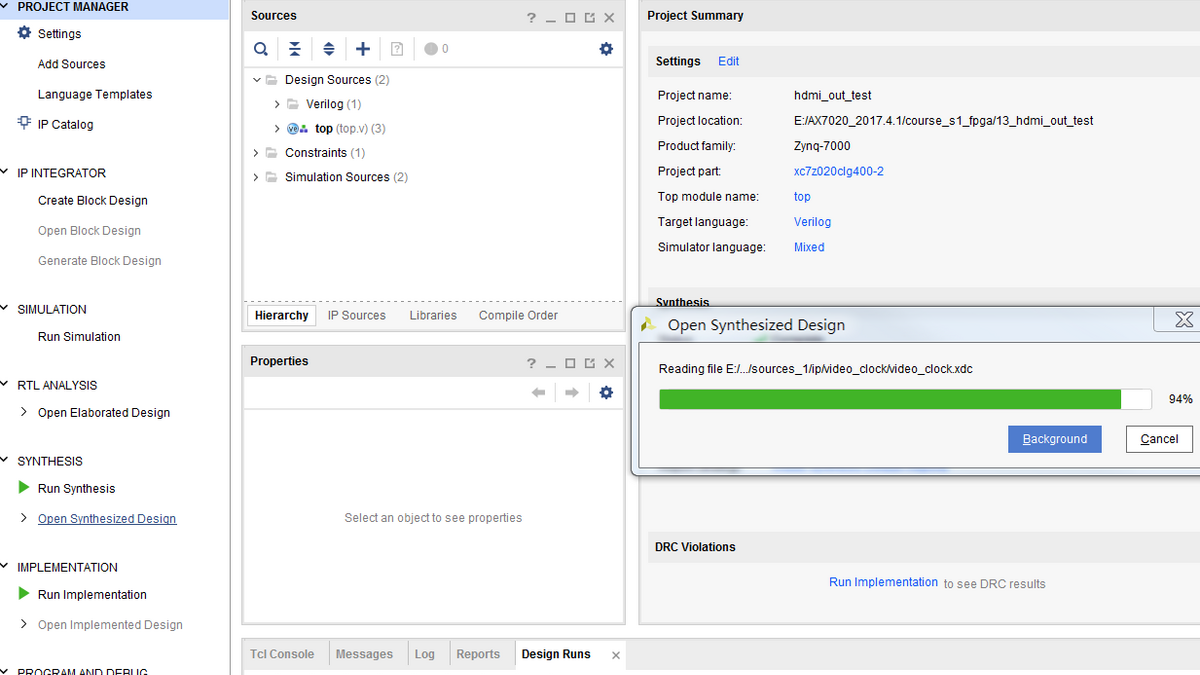Click the Expand All icon in Sources
Screen dimensions: 1200x675
tap(328, 49)
